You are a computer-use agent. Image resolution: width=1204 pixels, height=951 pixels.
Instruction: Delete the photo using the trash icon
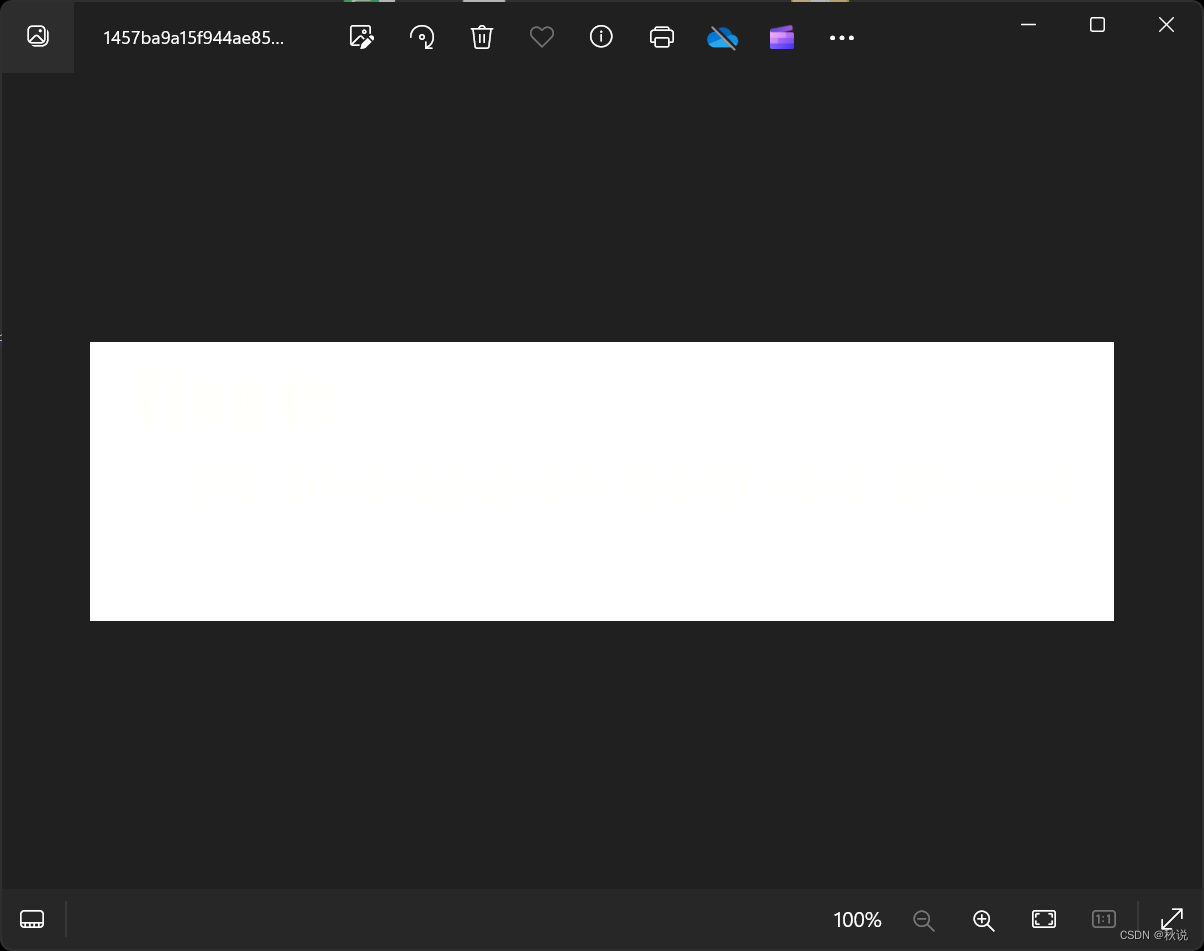click(482, 37)
